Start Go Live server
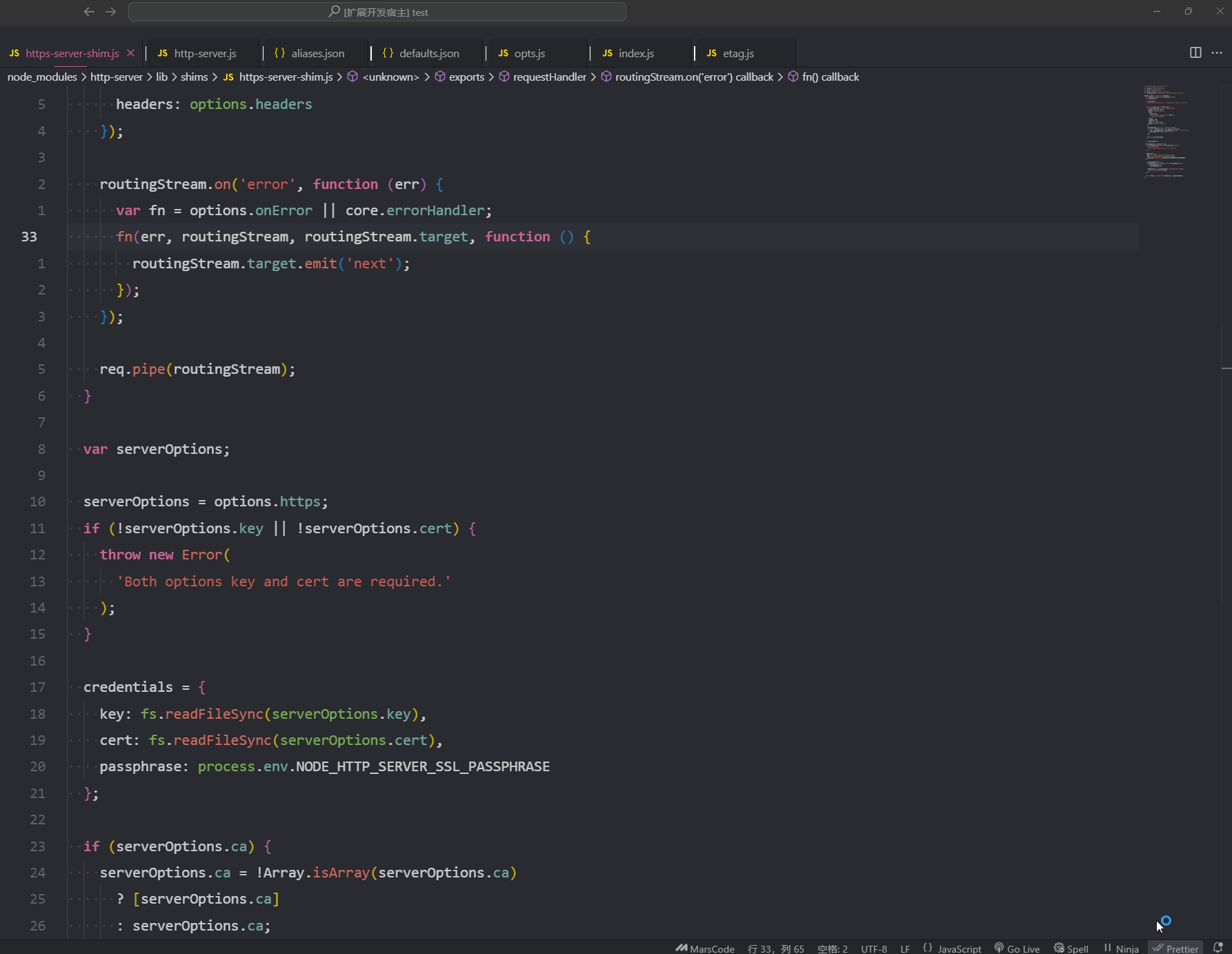1232x954 pixels. click(x=1017, y=948)
